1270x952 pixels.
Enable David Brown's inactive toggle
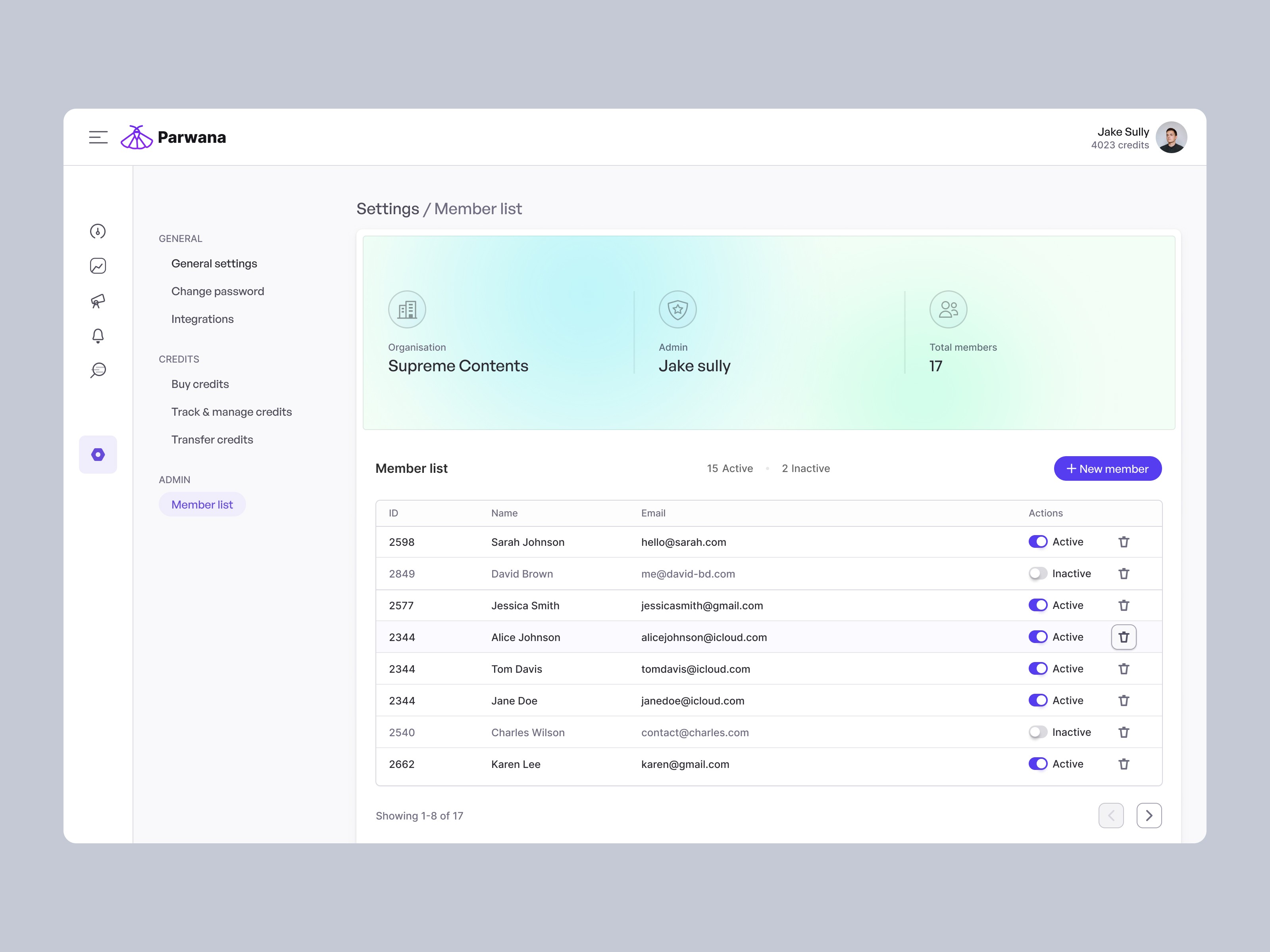pos(1038,573)
